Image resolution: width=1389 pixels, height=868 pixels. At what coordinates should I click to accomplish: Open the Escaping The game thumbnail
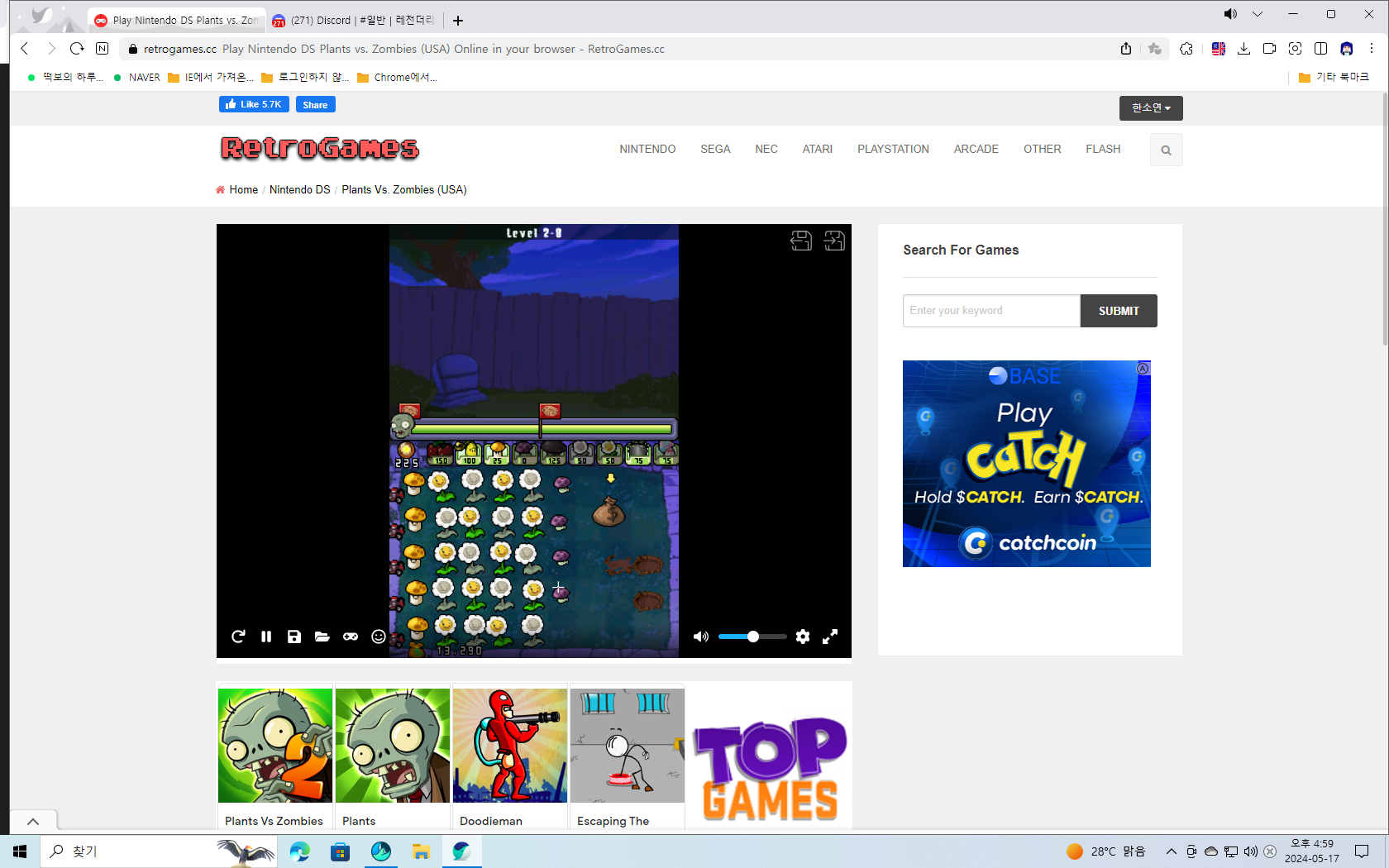[628, 746]
